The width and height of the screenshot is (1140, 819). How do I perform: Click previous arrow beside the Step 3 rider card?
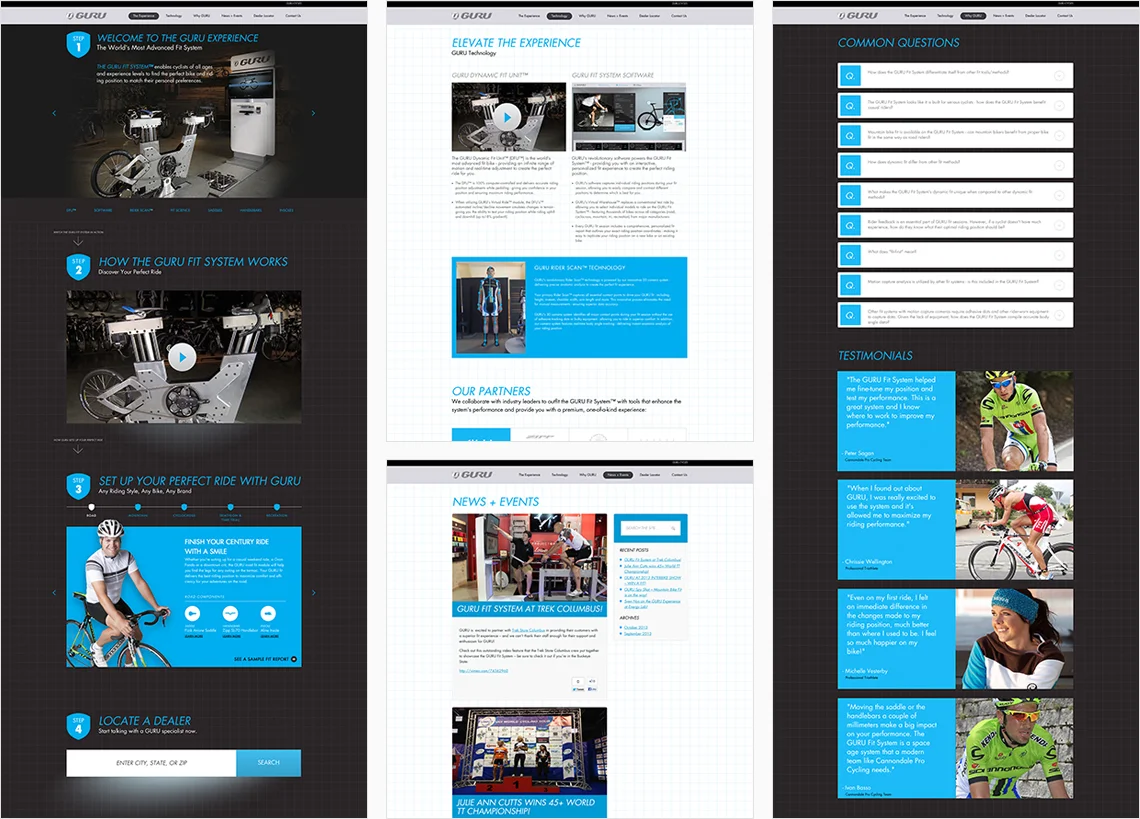coord(54,592)
